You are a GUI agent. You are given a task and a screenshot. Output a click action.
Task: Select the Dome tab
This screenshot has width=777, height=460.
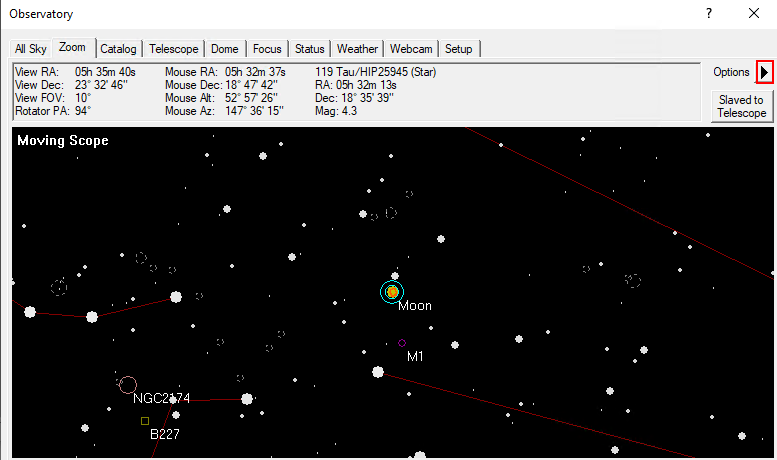click(224, 49)
